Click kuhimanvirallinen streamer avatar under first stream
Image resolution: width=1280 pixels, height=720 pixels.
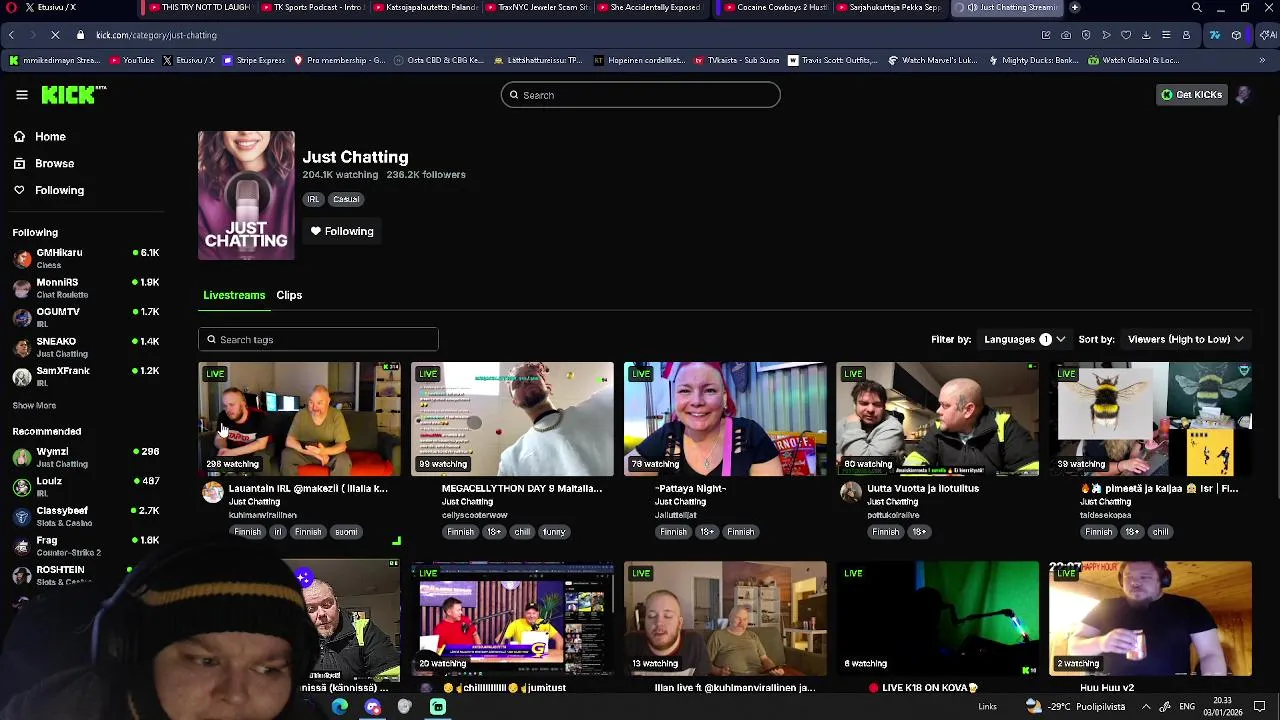pyautogui.click(x=212, y=492)
